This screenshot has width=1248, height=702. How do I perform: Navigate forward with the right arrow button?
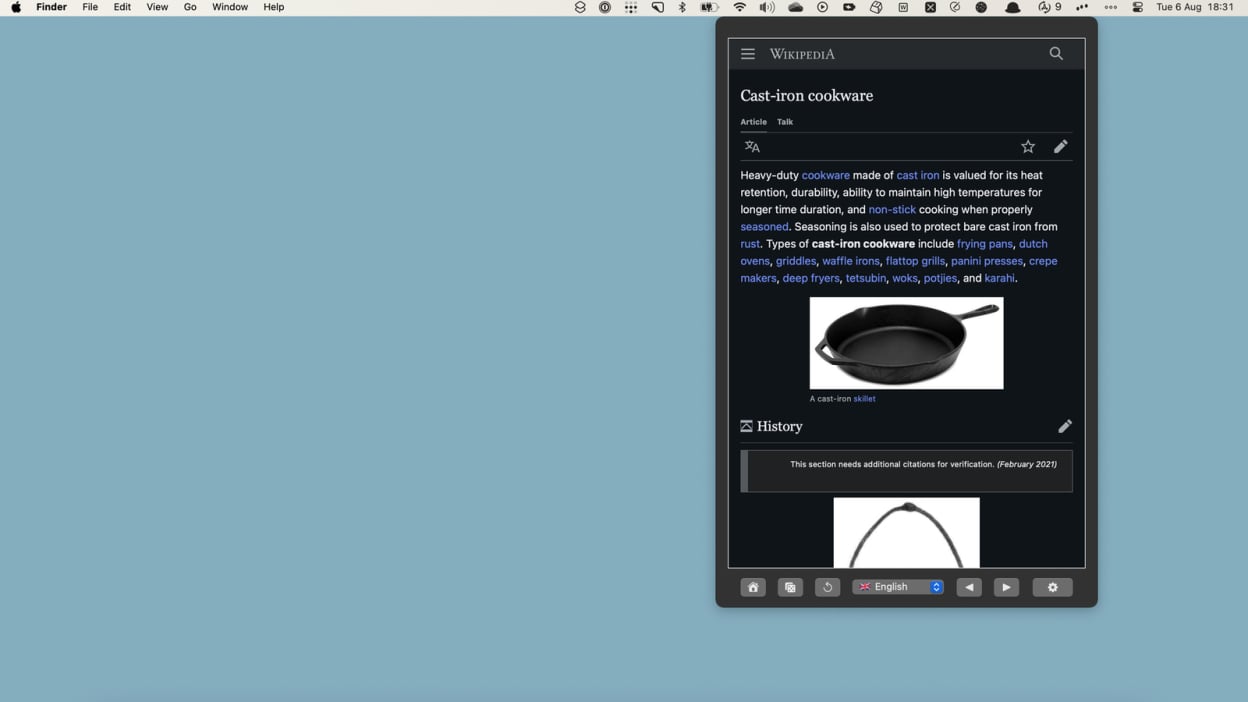point(1006,588)
